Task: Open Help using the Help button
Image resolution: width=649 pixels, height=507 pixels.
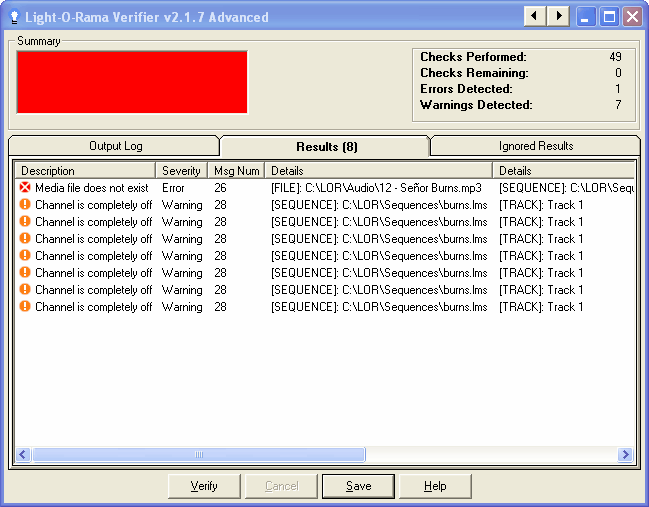Action: 435,486
